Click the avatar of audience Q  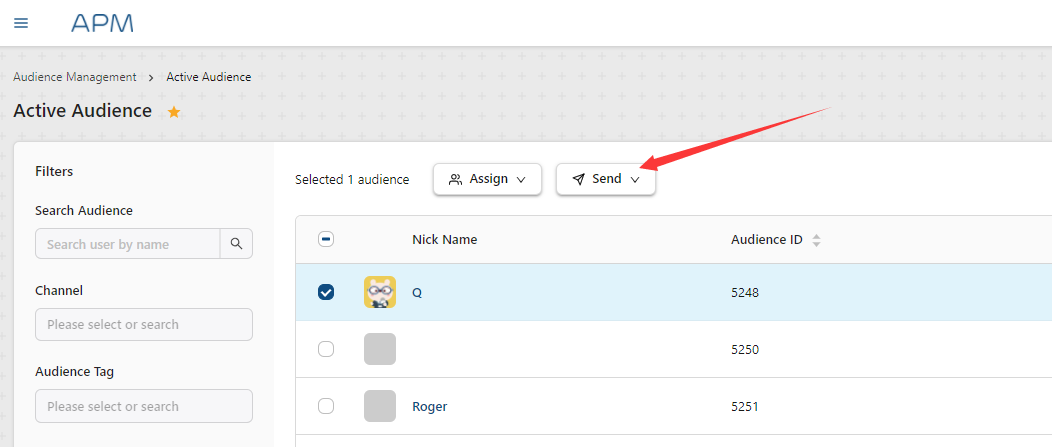pos(380,292)
